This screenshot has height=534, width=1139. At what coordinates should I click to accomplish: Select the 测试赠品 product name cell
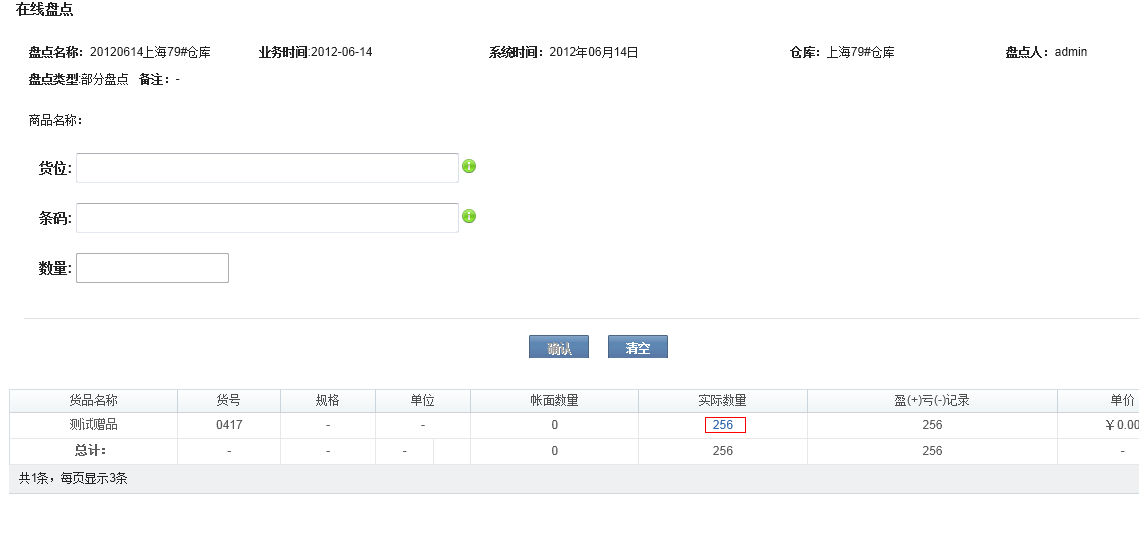coord(93,425)
